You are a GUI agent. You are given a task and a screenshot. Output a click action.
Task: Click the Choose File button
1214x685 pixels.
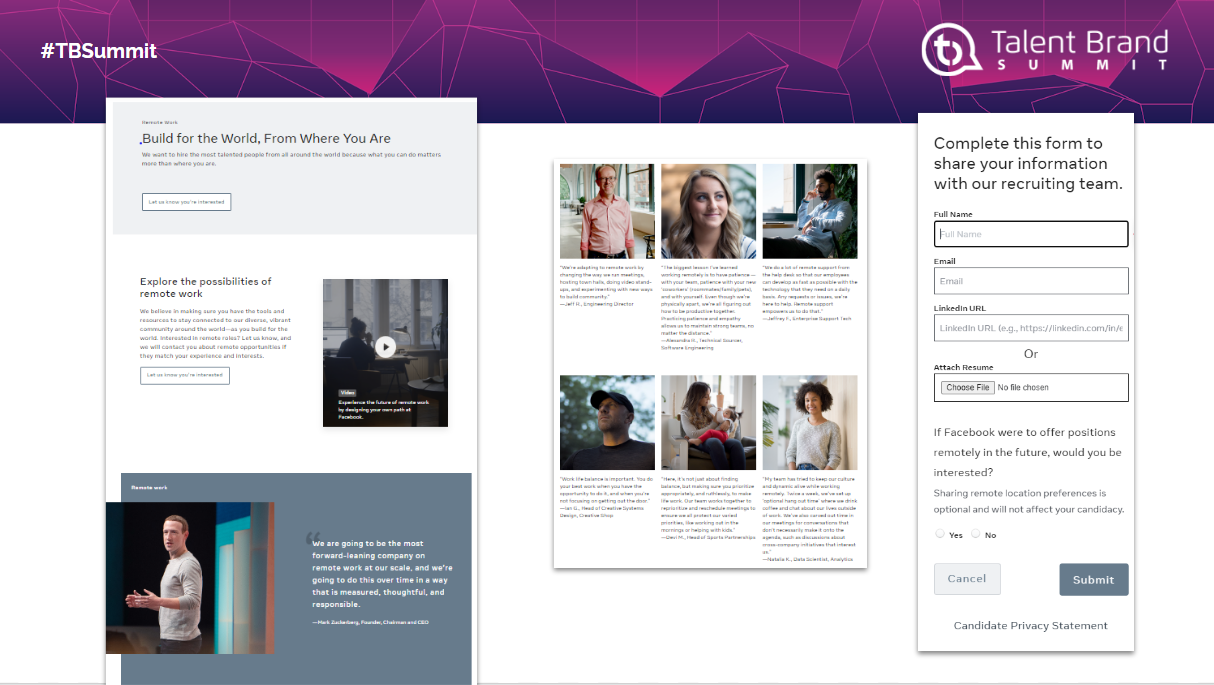968,387
